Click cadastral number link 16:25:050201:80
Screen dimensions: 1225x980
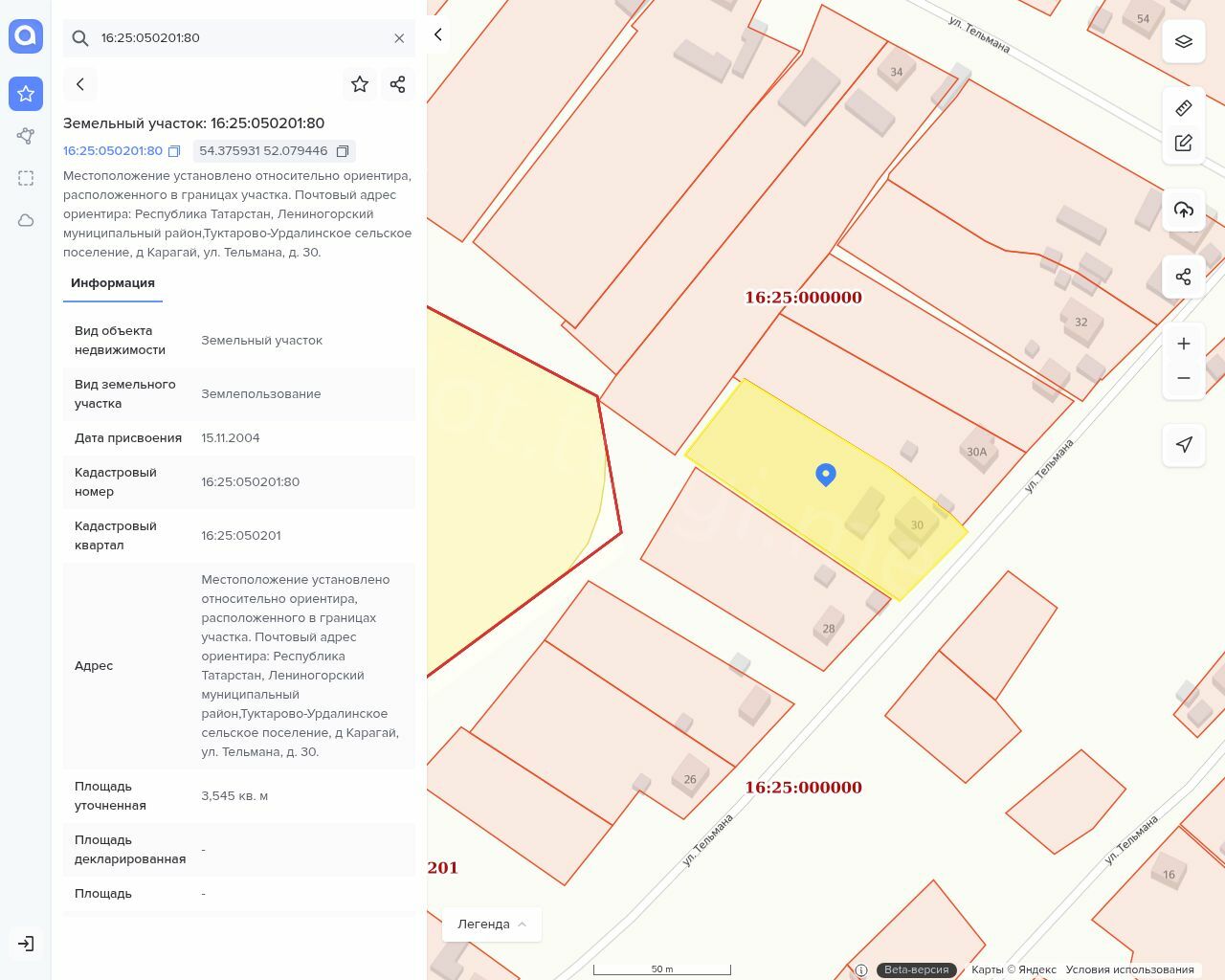click(113, 151)
